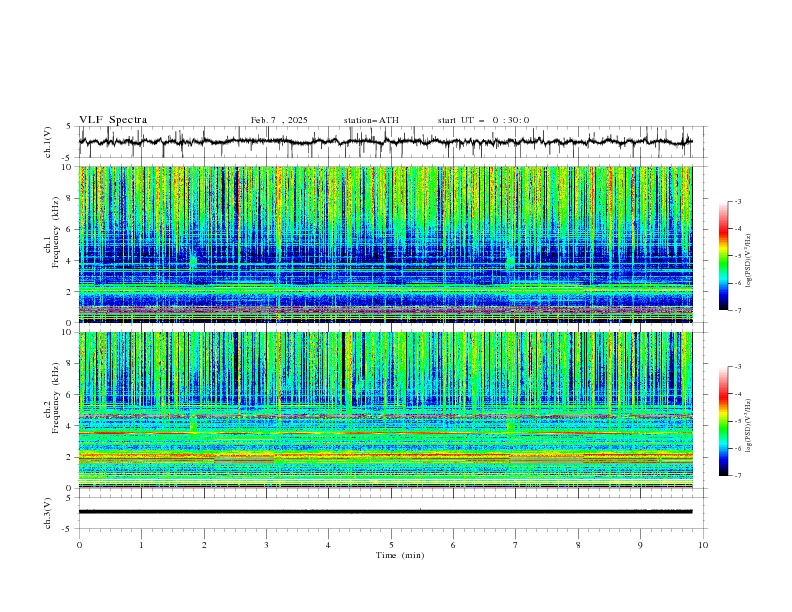The height and width of the screenshot is (612, 792).
Task: Click the ch.2 "Frequency (kHz)" axis label
Action: [x=55, y=398]
